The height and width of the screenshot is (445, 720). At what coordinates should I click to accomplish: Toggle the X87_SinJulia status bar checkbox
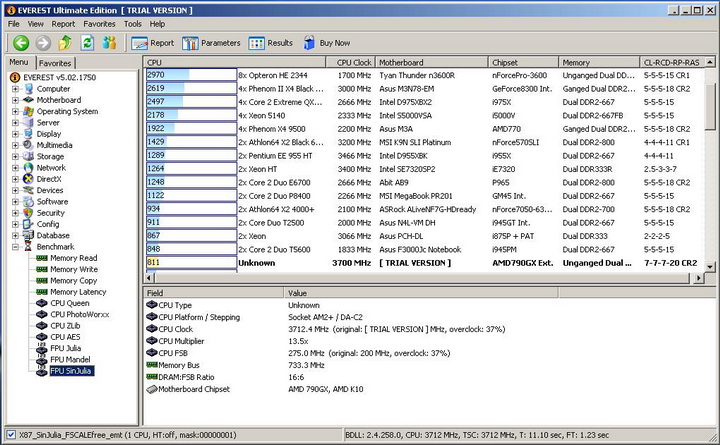pyautogui.click(x=11, y=434)
